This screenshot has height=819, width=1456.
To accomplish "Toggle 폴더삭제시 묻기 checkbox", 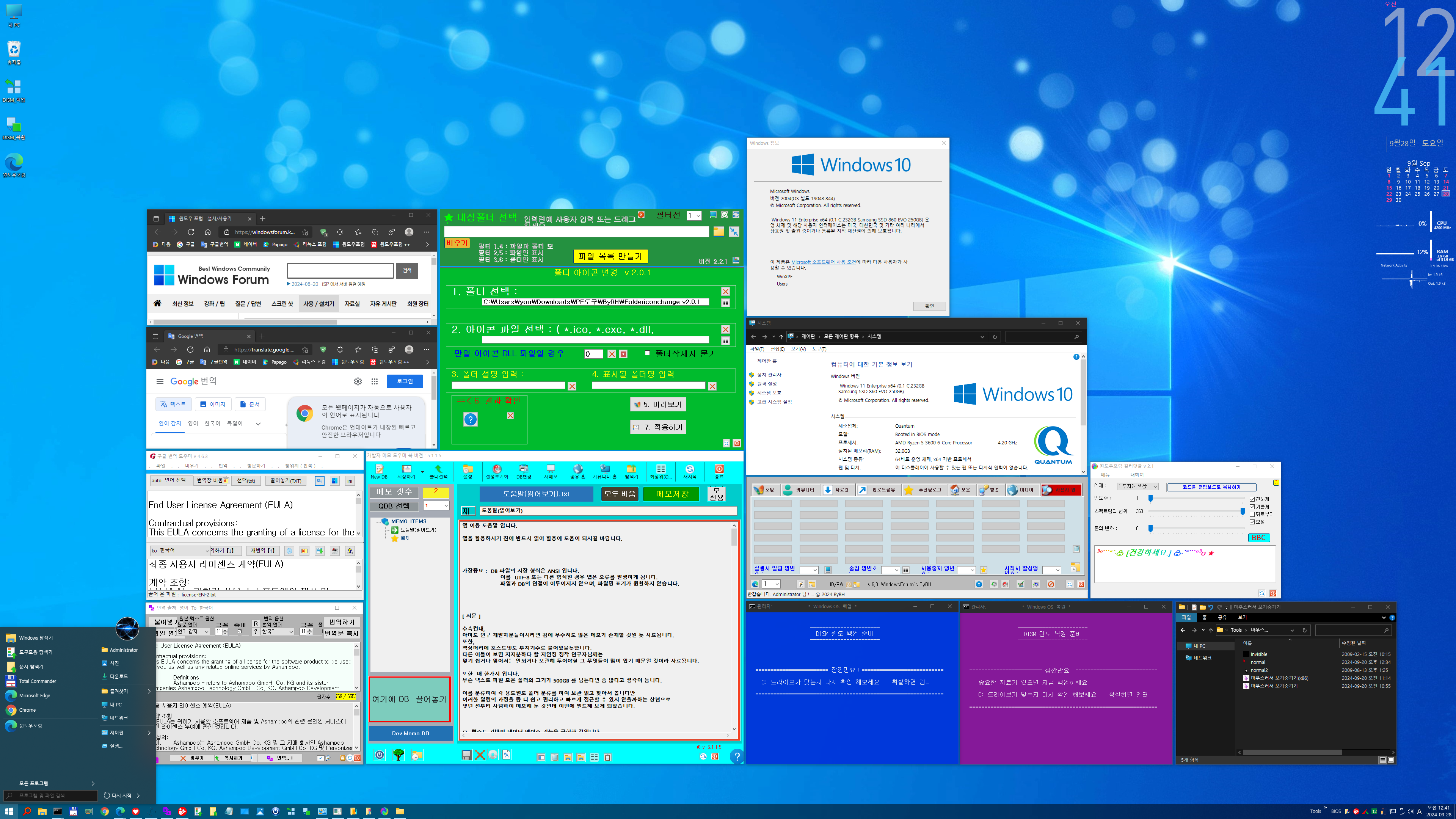I will coord(647,353).
